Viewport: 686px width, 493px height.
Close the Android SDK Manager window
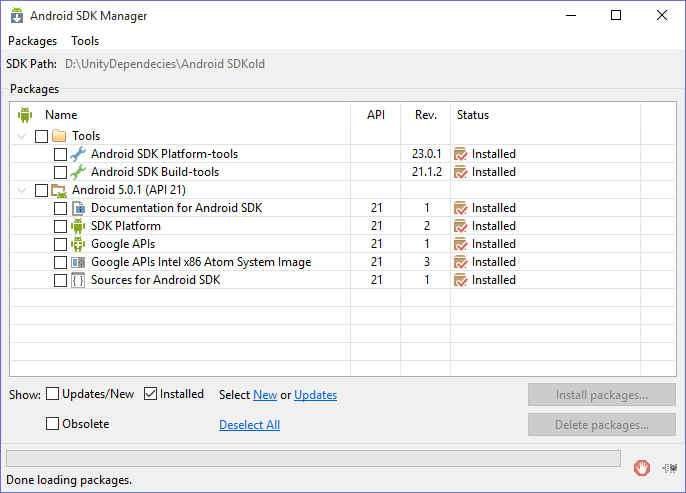662,15
